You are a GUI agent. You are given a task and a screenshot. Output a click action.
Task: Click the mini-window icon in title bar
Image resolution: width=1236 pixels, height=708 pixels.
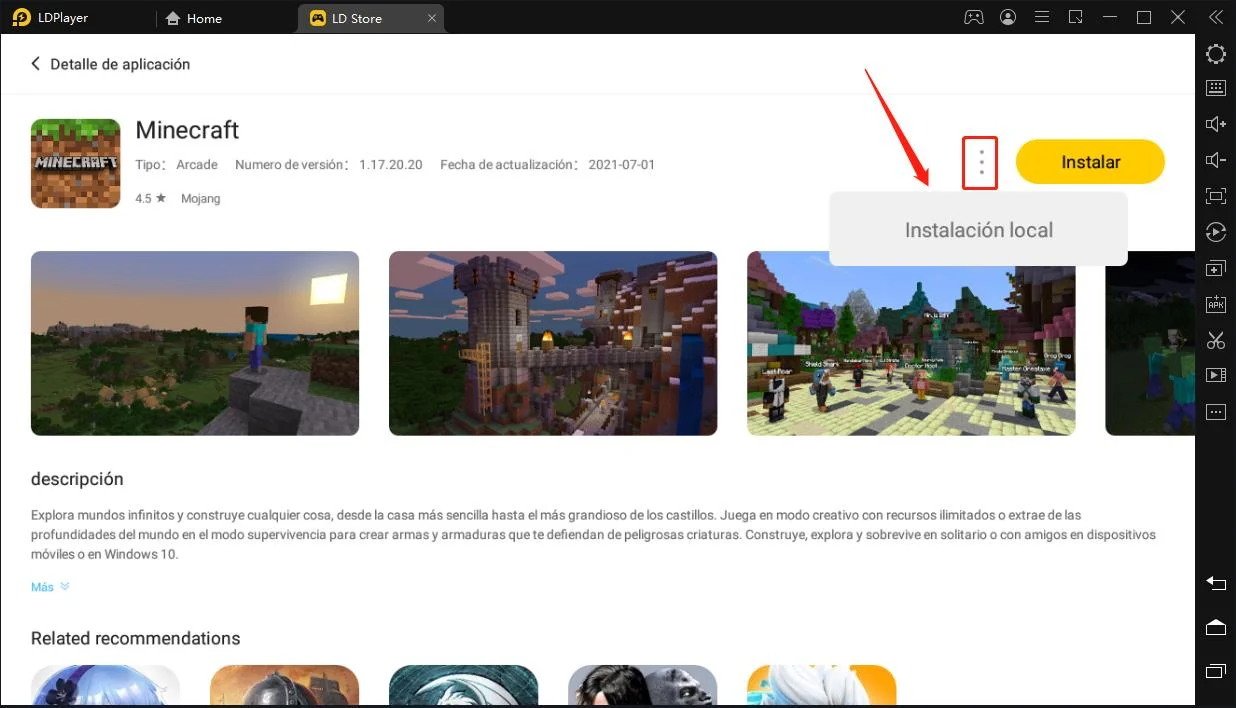pos(1076,17)
